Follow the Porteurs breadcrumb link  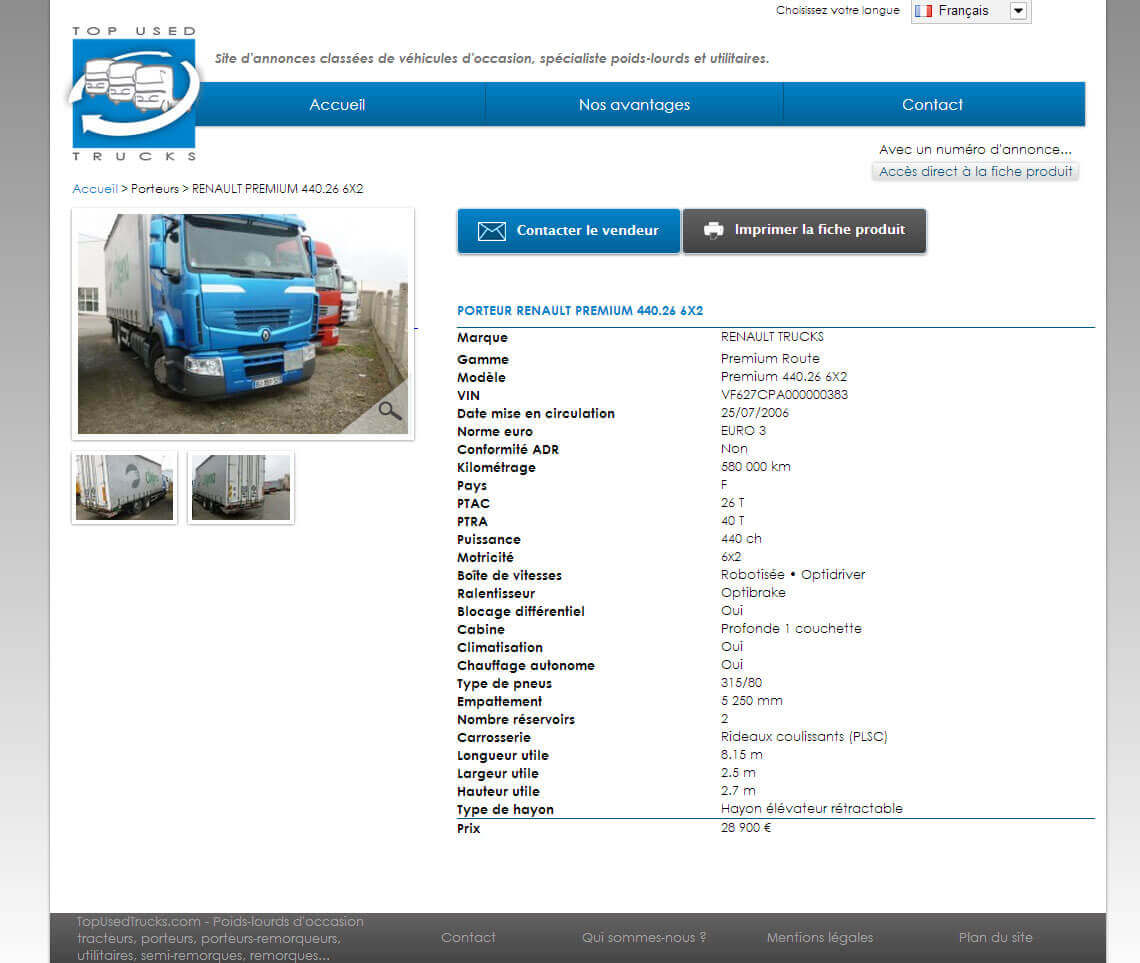(x=155, y=189)
